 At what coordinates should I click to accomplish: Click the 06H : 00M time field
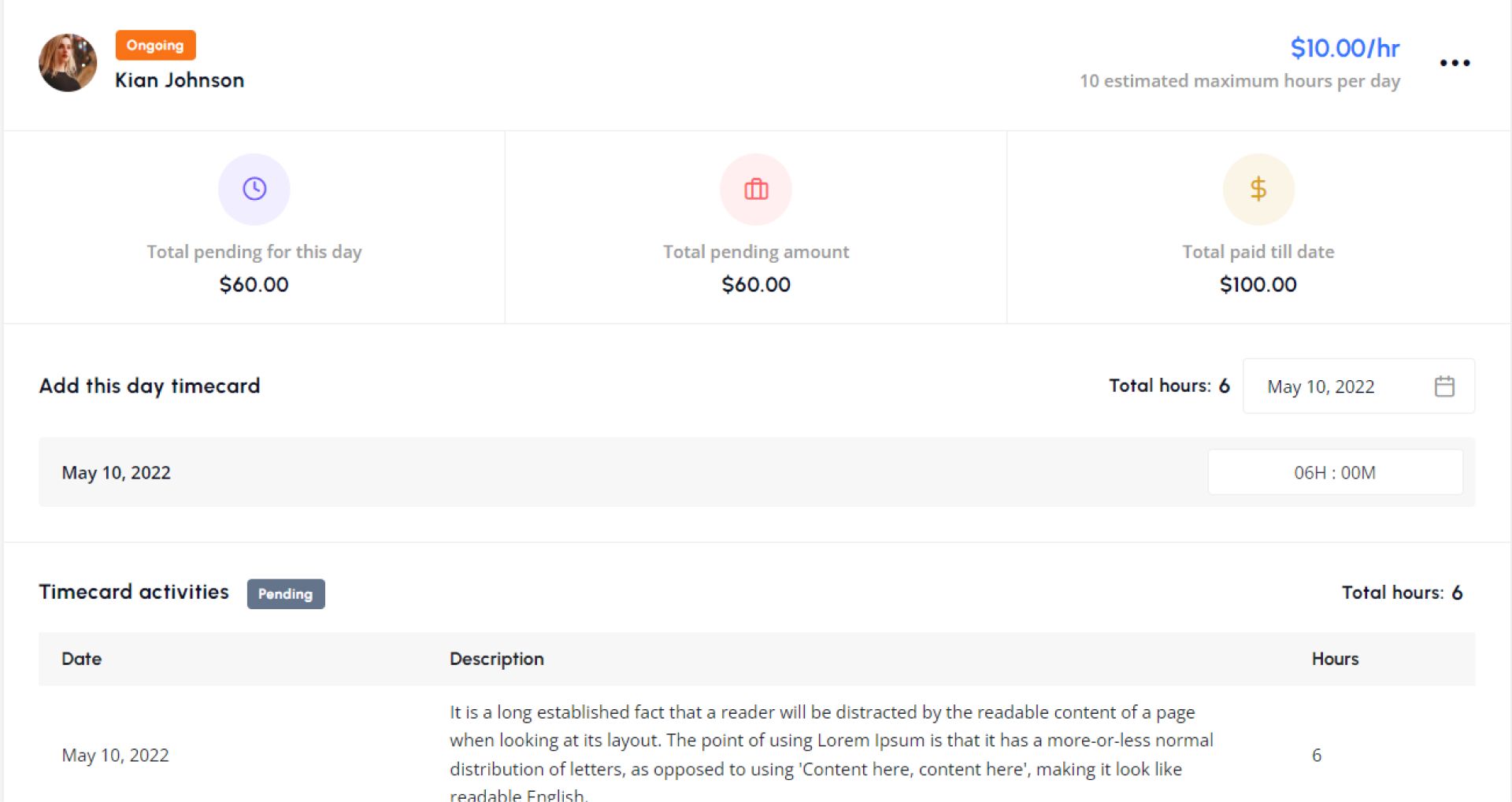(1335, 472)
